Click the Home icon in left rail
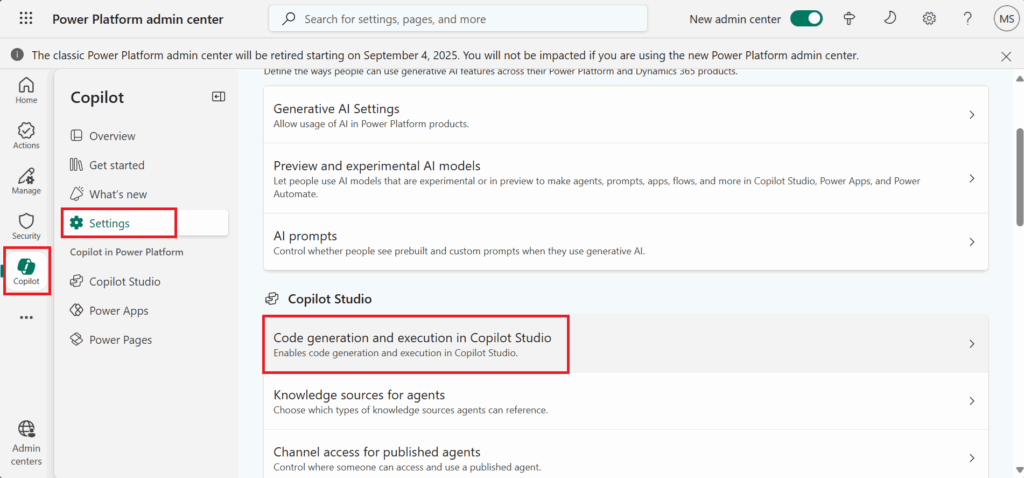The height and width of the screenshot is (478, 1024). pyautogui.click(x=26, y=89)
